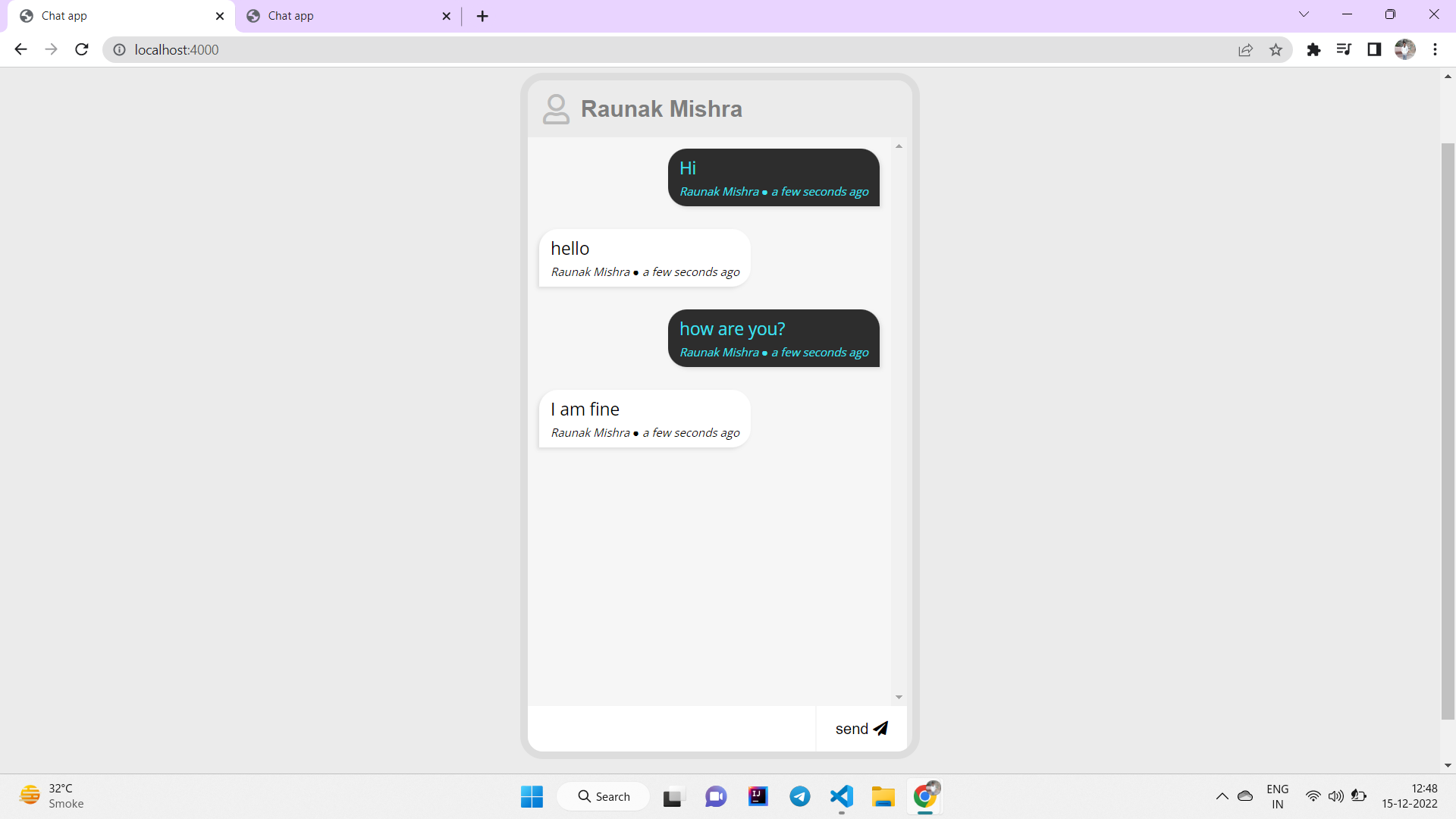The image size is (1456, 819).
Task: Click the empty message input field
Action: 671,728
